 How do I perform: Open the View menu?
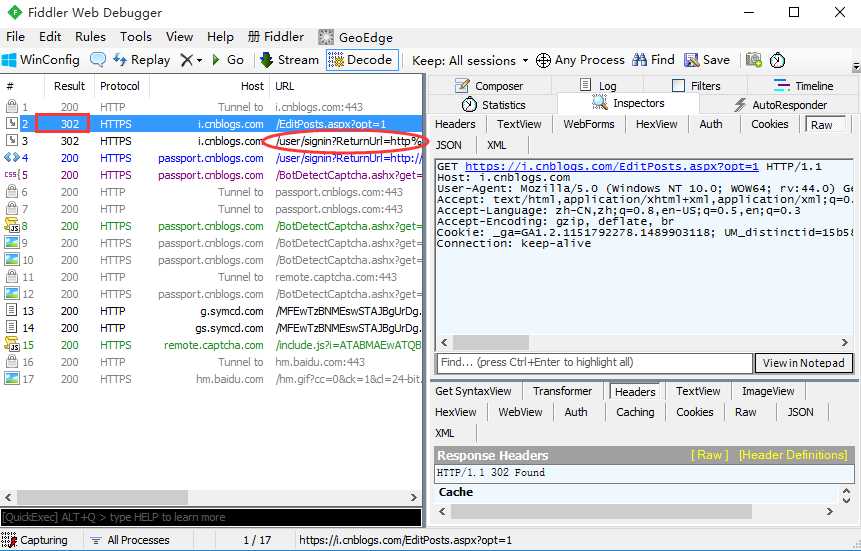pos(180,37)
